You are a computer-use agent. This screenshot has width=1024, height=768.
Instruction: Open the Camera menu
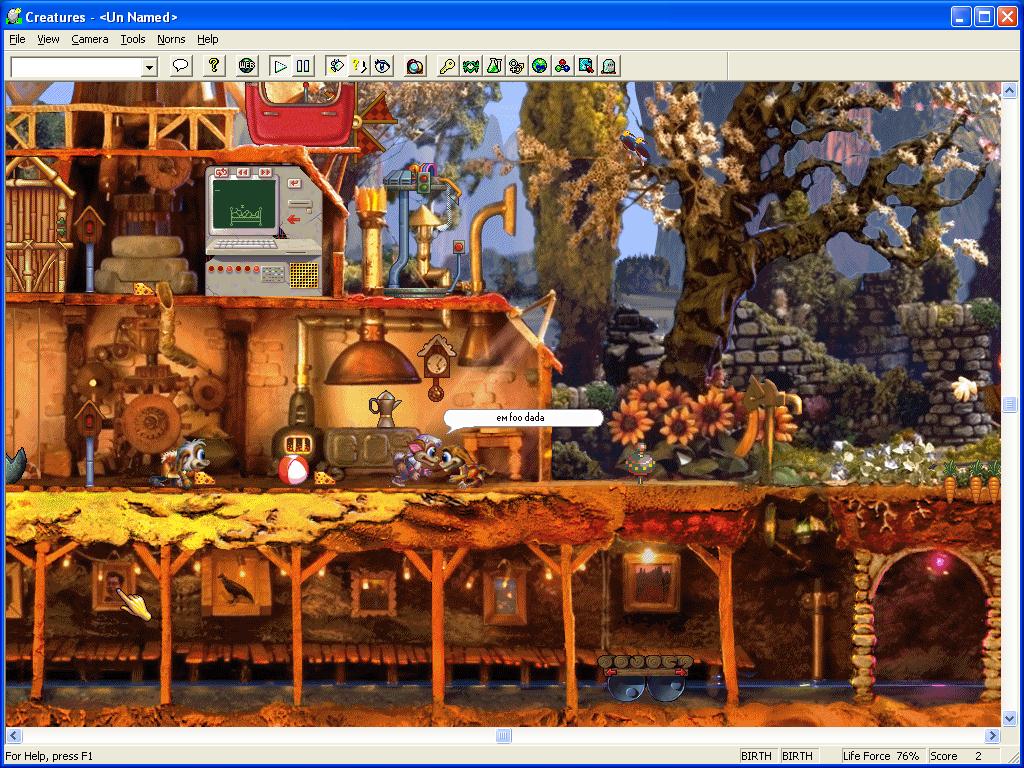coord(89,39)
